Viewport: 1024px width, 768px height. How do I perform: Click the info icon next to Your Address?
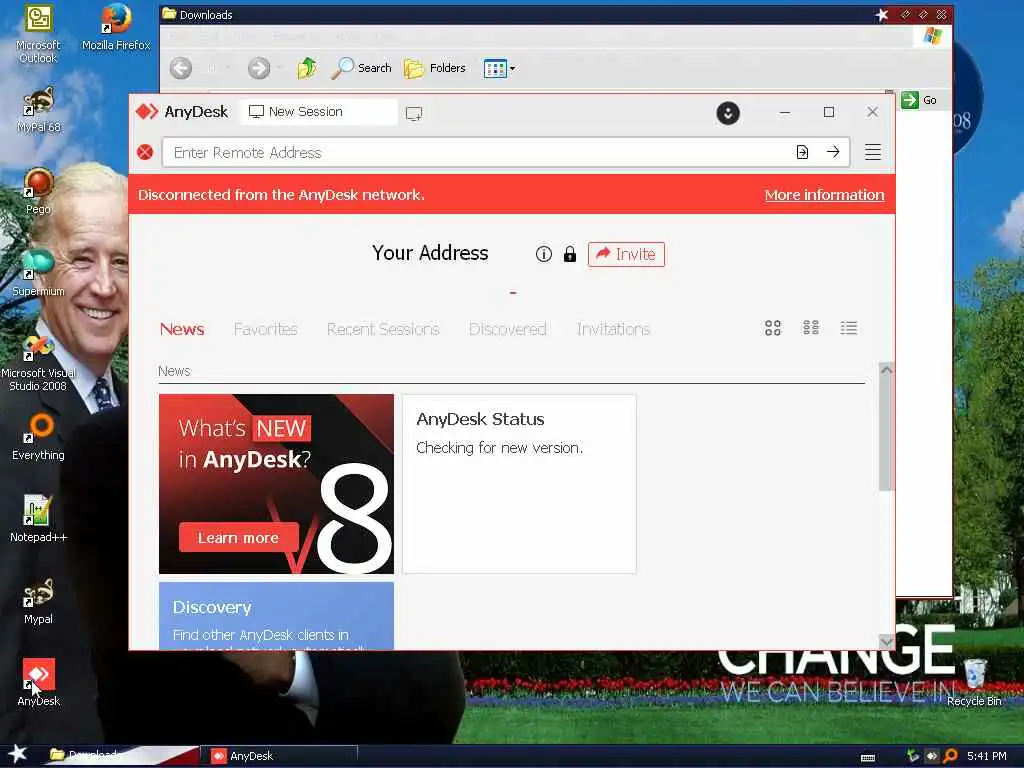point(543,254)
